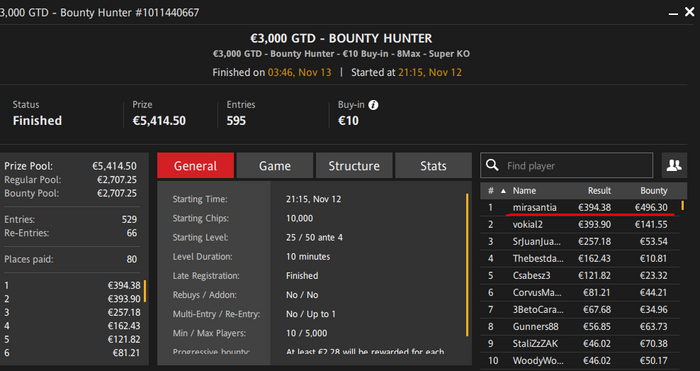Click the Rebuys / Addon No / No value
This screenshot has height=371, width=700.
click(302, 295)
